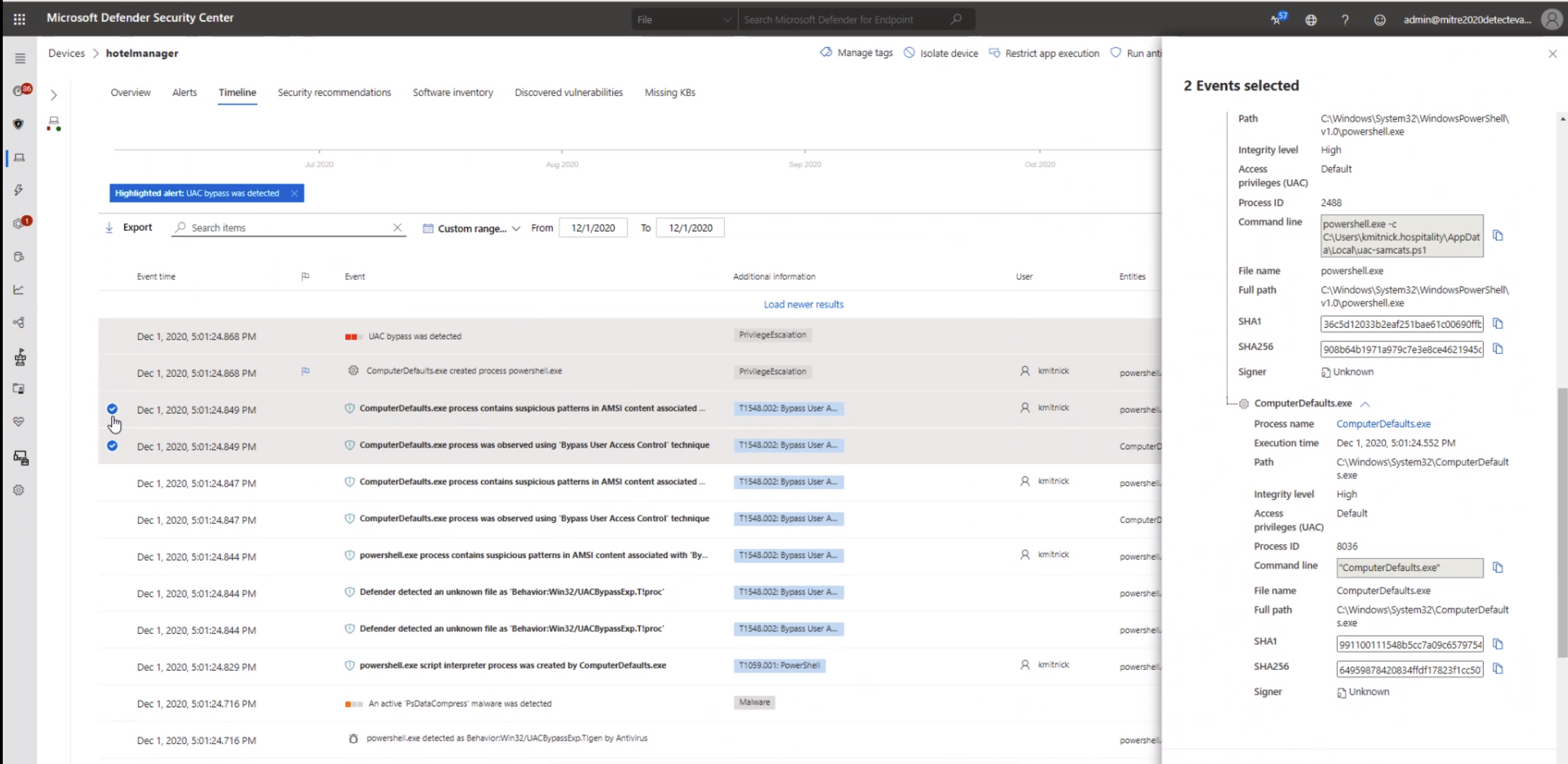
Task: Uncheck the 5:01:24.849 Bypass User Access Control event
Action: tap(112, 446)
